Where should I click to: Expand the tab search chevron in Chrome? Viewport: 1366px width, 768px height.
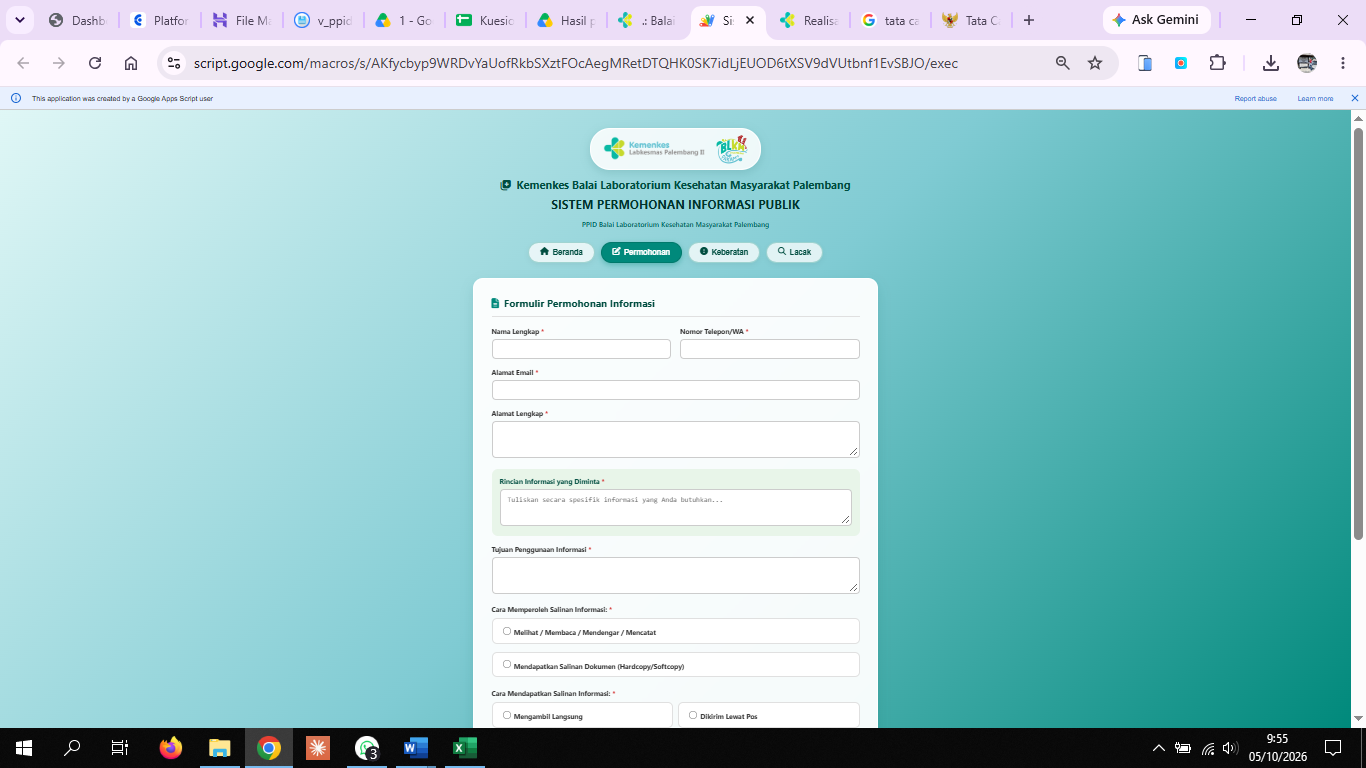pyautogui.click(x=19, y=20)
